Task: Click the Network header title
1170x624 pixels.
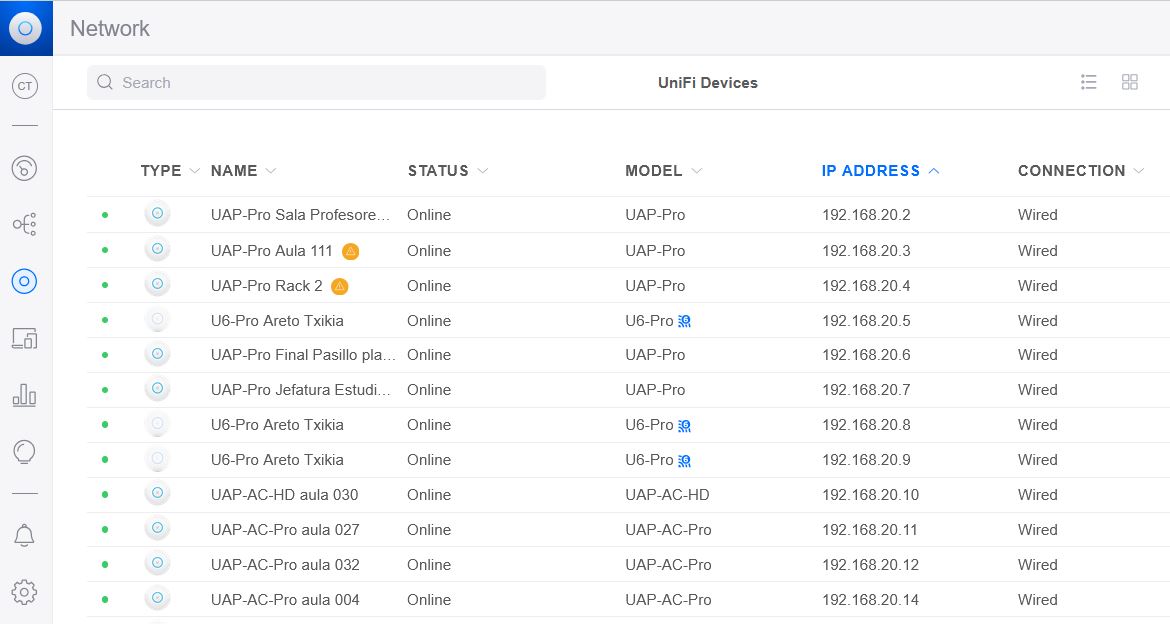Action: click(110, 28)
